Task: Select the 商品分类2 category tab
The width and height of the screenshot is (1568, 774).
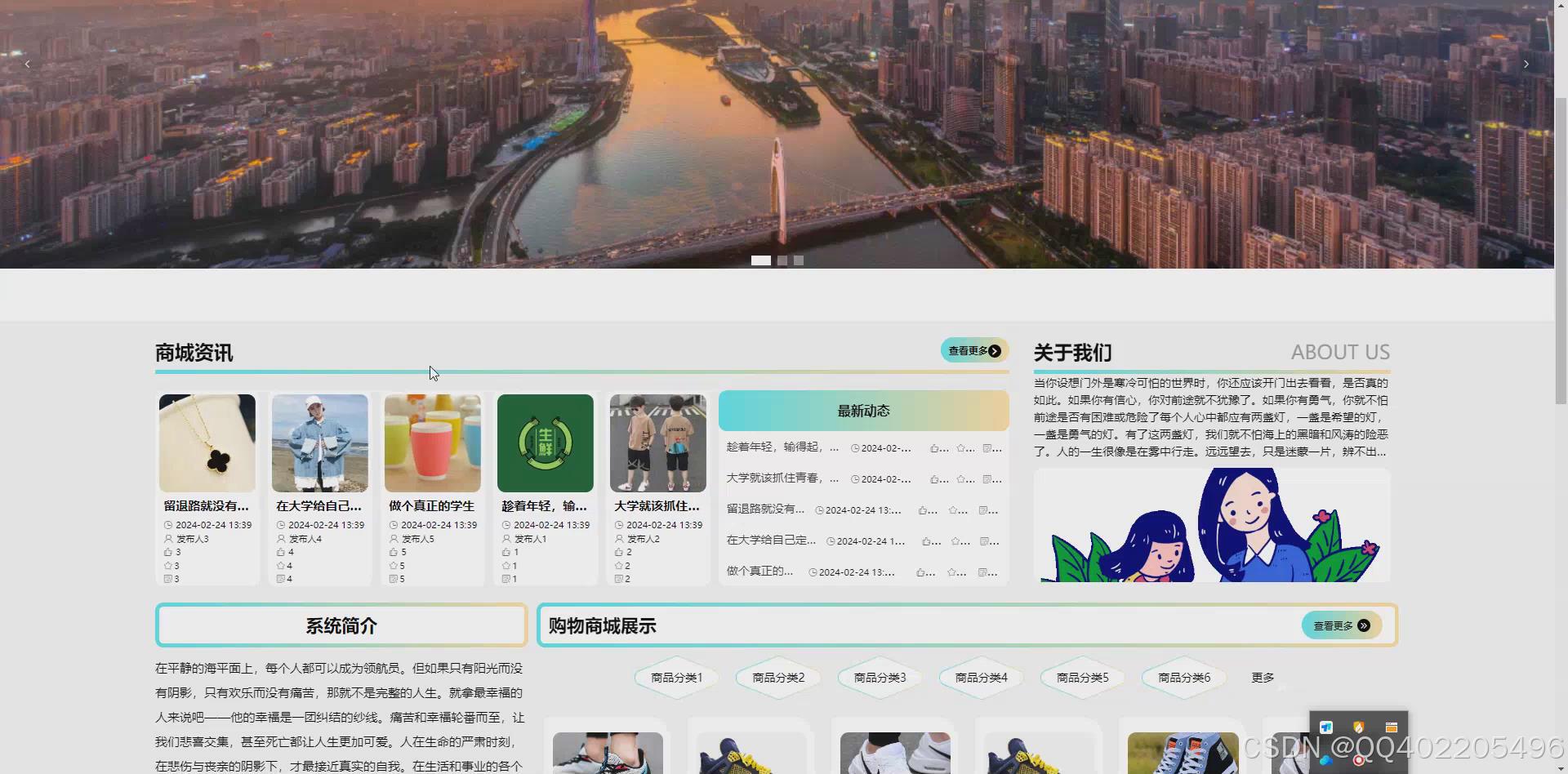Action: pyautogui.click(x=777, y=677)
